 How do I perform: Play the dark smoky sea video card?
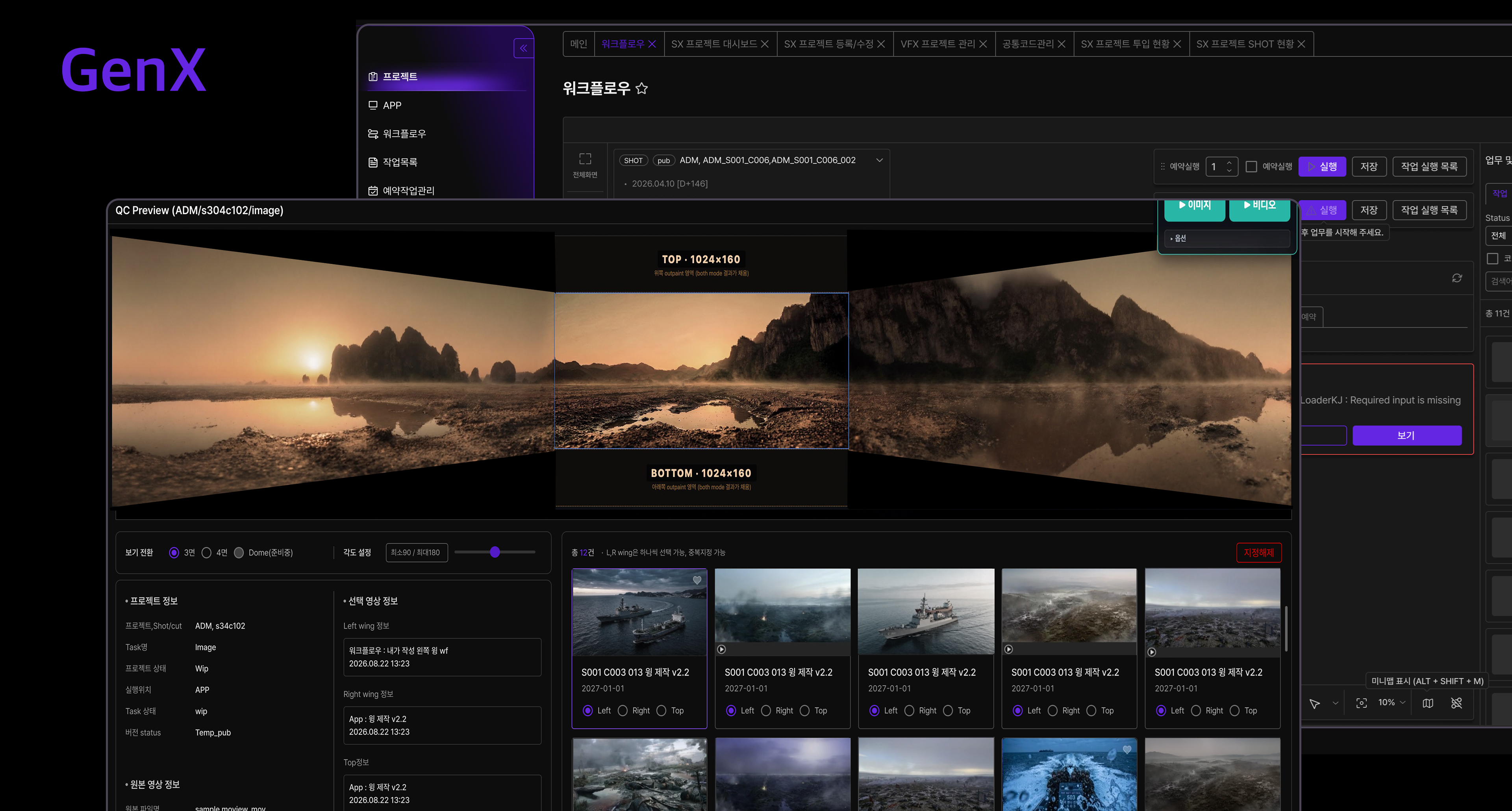pyautogui.click(x=722, y=650)
